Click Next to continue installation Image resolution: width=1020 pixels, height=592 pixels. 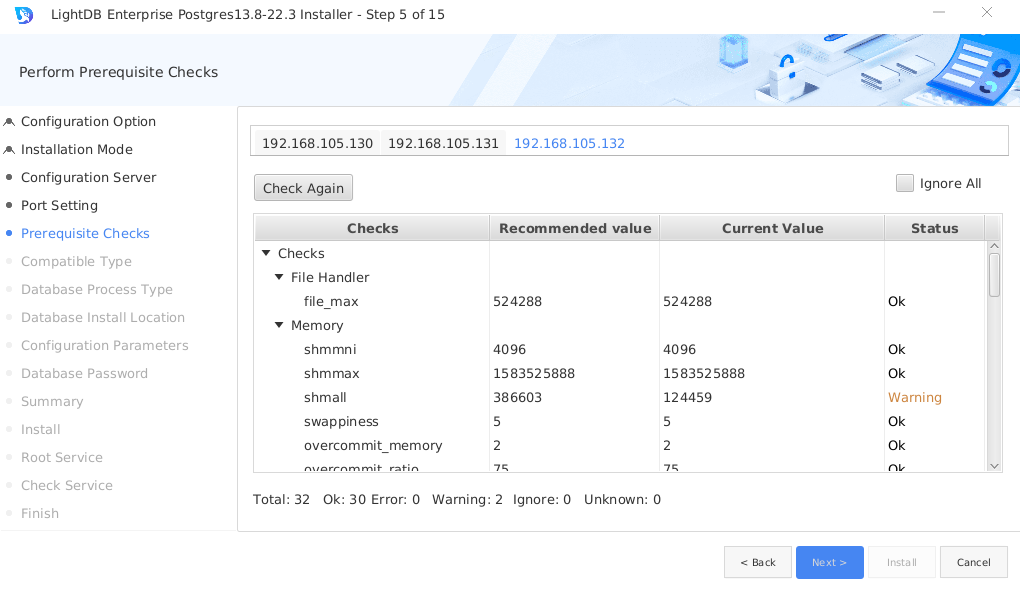pyautogui.click(x=829, y=562)
